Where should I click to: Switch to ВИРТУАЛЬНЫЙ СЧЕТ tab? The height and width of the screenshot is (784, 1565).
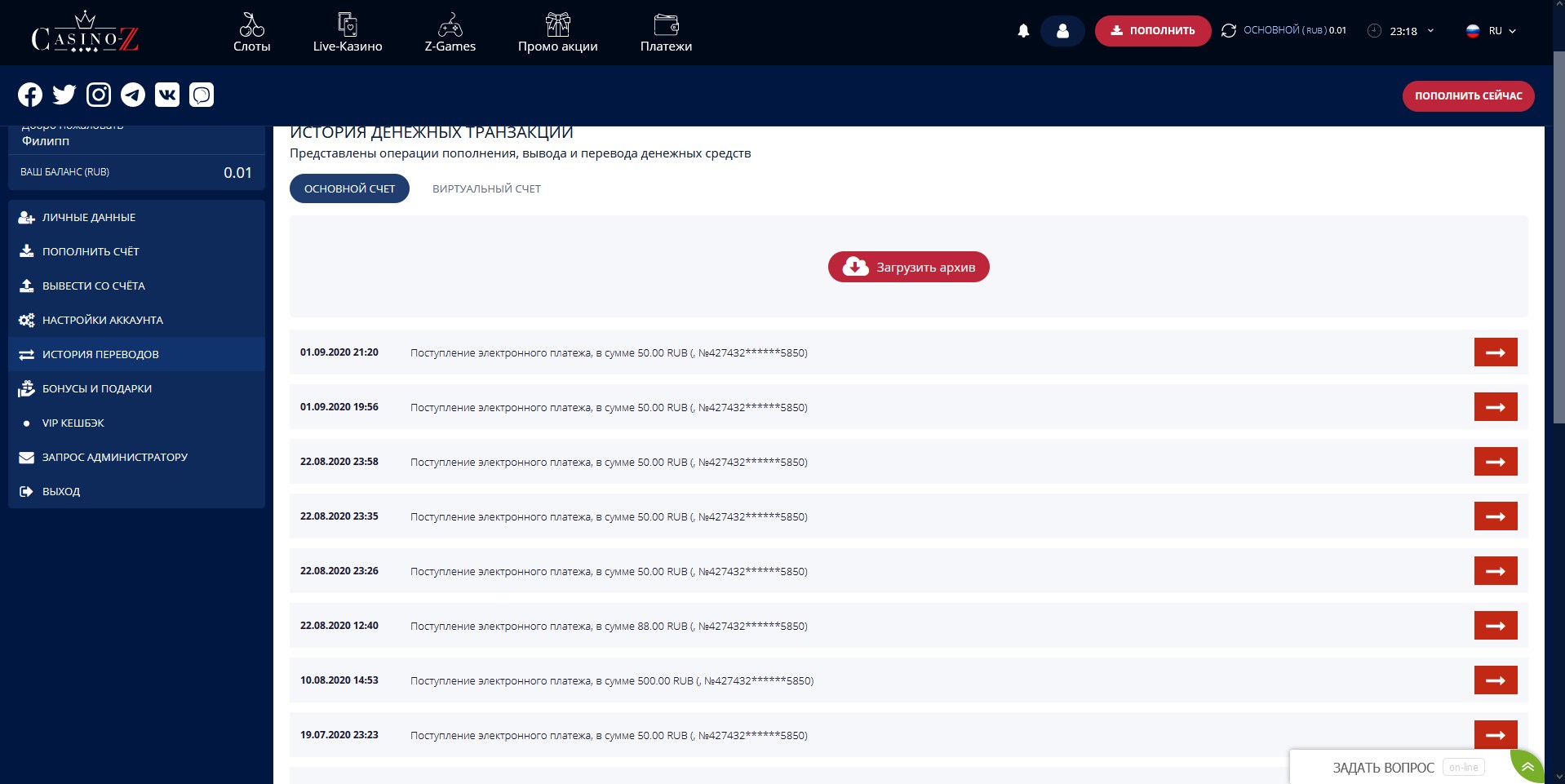click(x=485, y=188)
